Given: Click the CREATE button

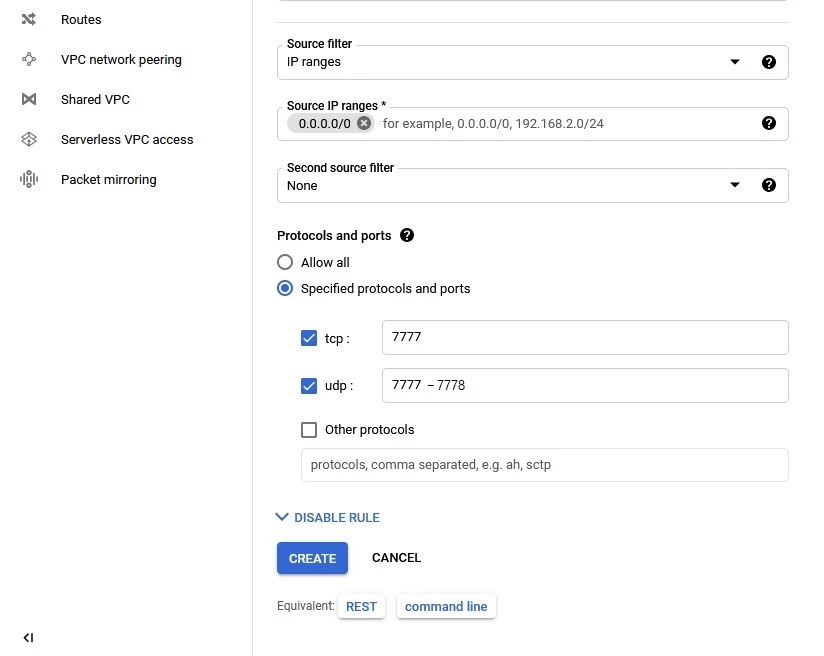Looking at the screenshot, I should 312,558.
